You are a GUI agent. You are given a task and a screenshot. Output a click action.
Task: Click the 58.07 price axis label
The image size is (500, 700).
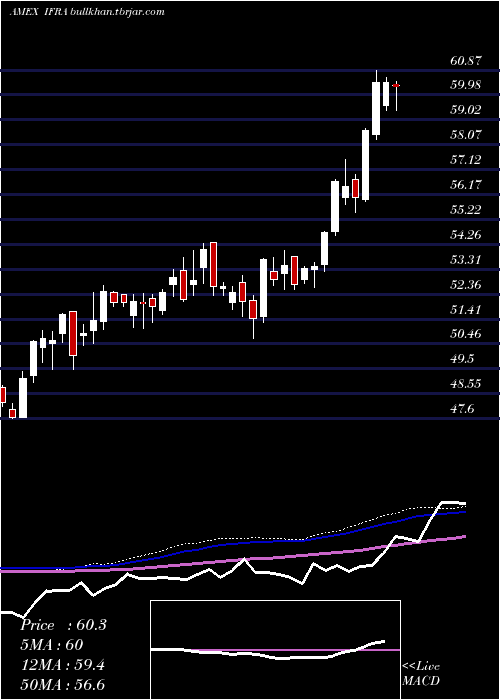coord(466,135)
